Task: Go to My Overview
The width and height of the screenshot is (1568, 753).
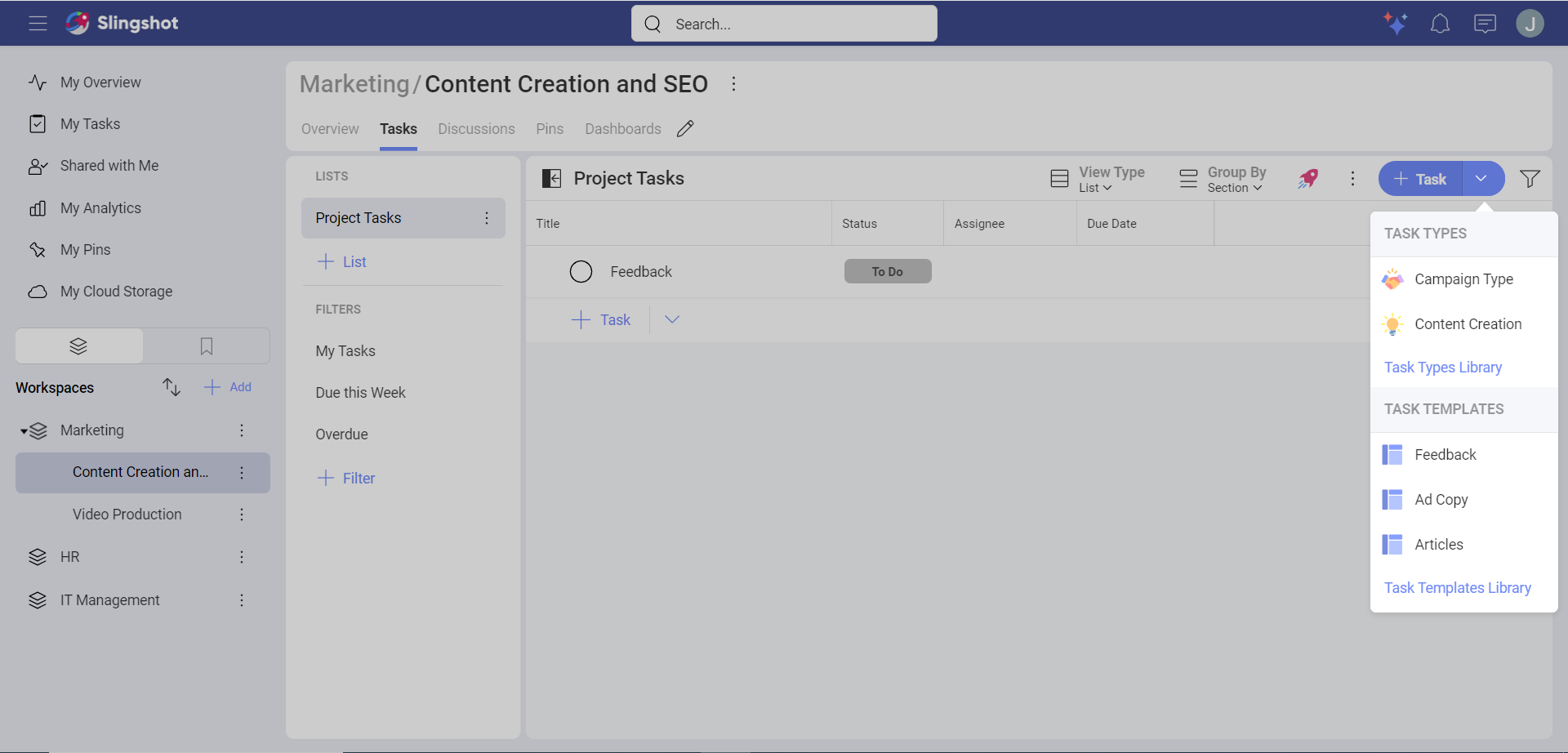Action: [100, 82]
